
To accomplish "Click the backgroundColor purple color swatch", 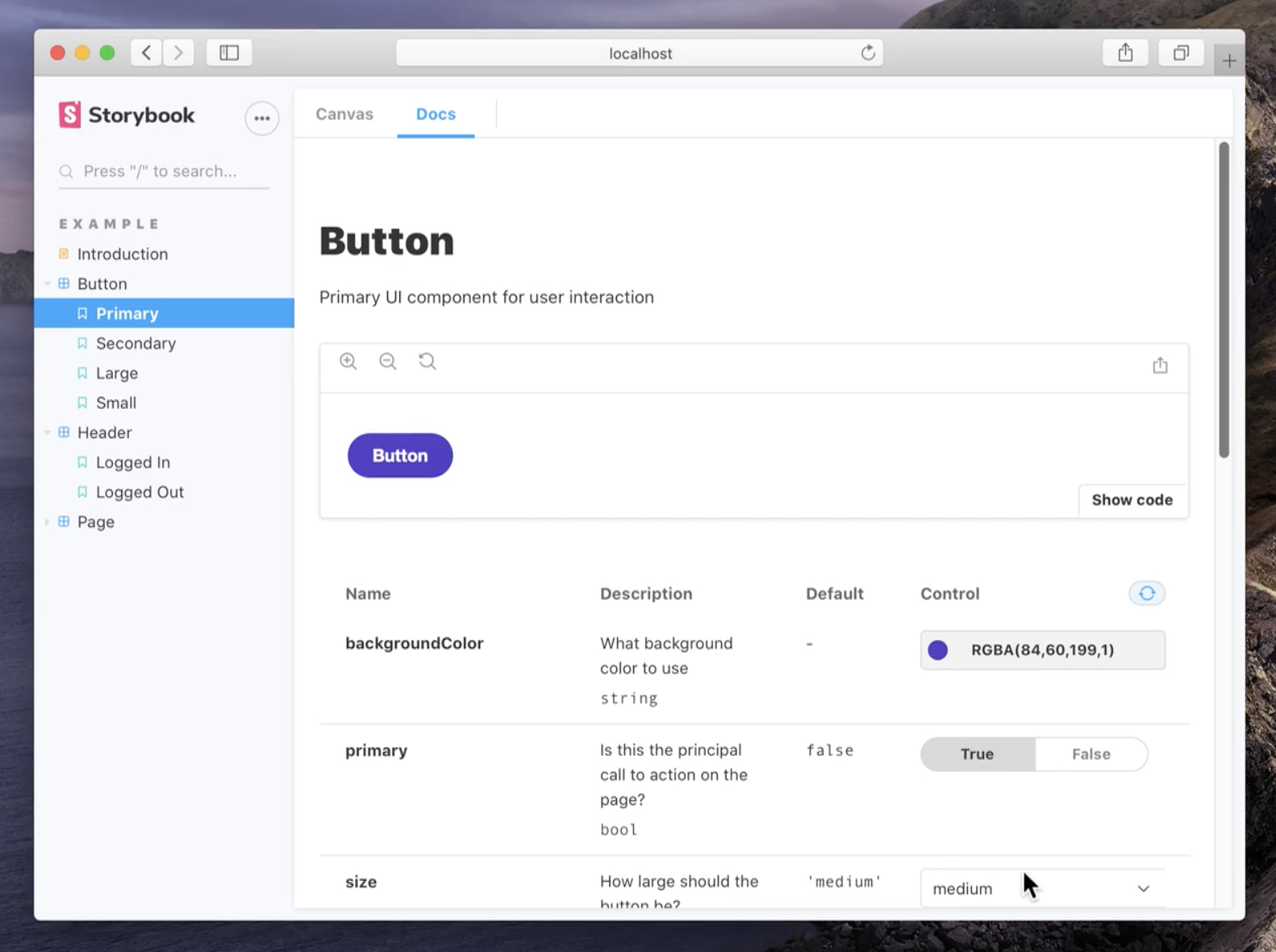I will pyautogui.click(x=937, y=650).
